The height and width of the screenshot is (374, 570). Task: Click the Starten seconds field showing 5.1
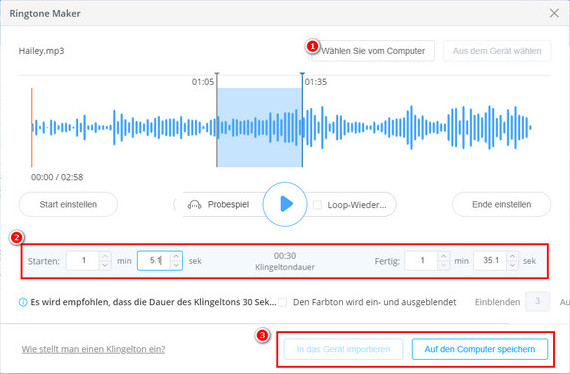[154, 261]
